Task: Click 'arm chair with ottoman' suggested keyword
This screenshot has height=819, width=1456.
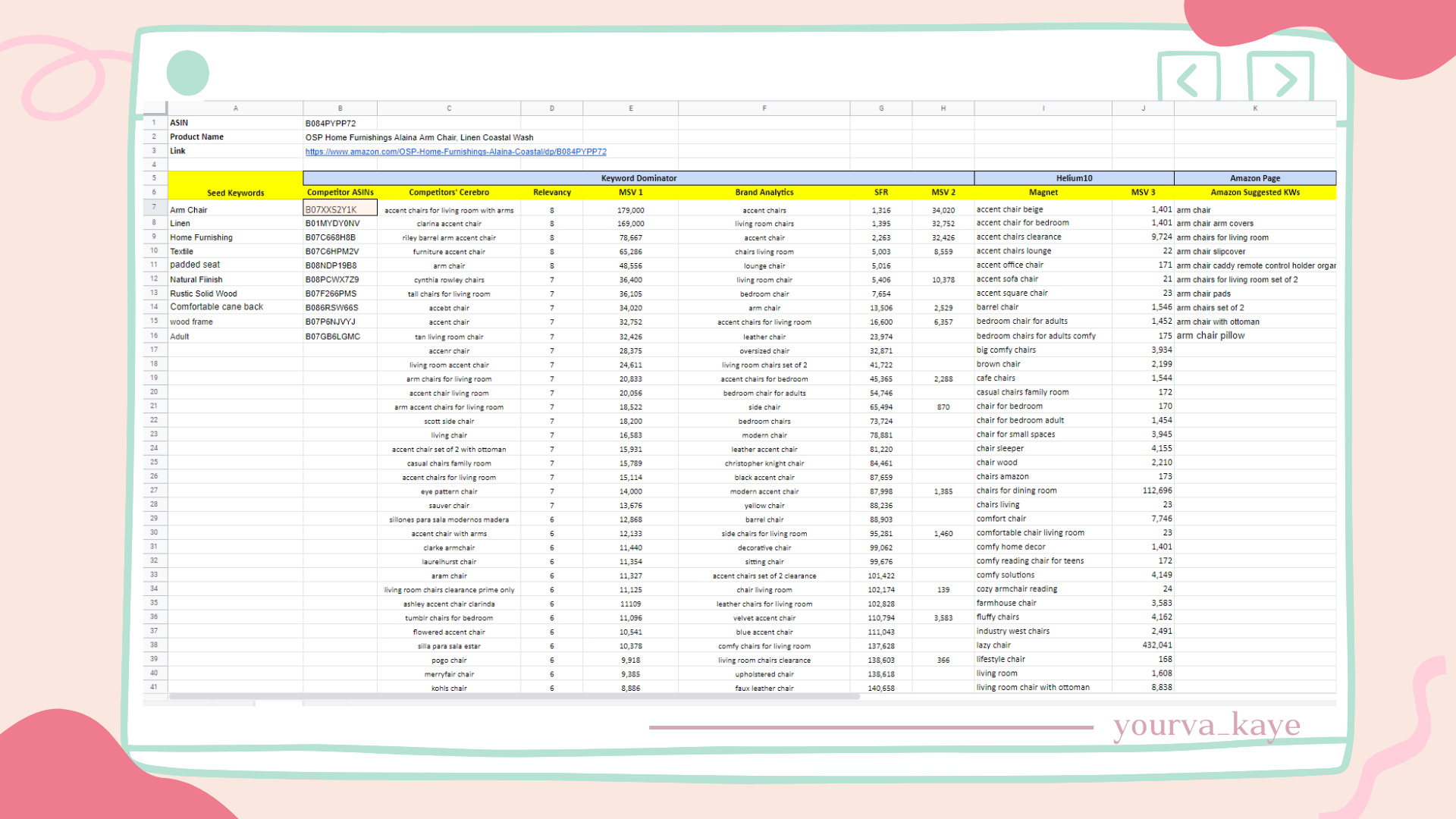Action: (1255, 322)
